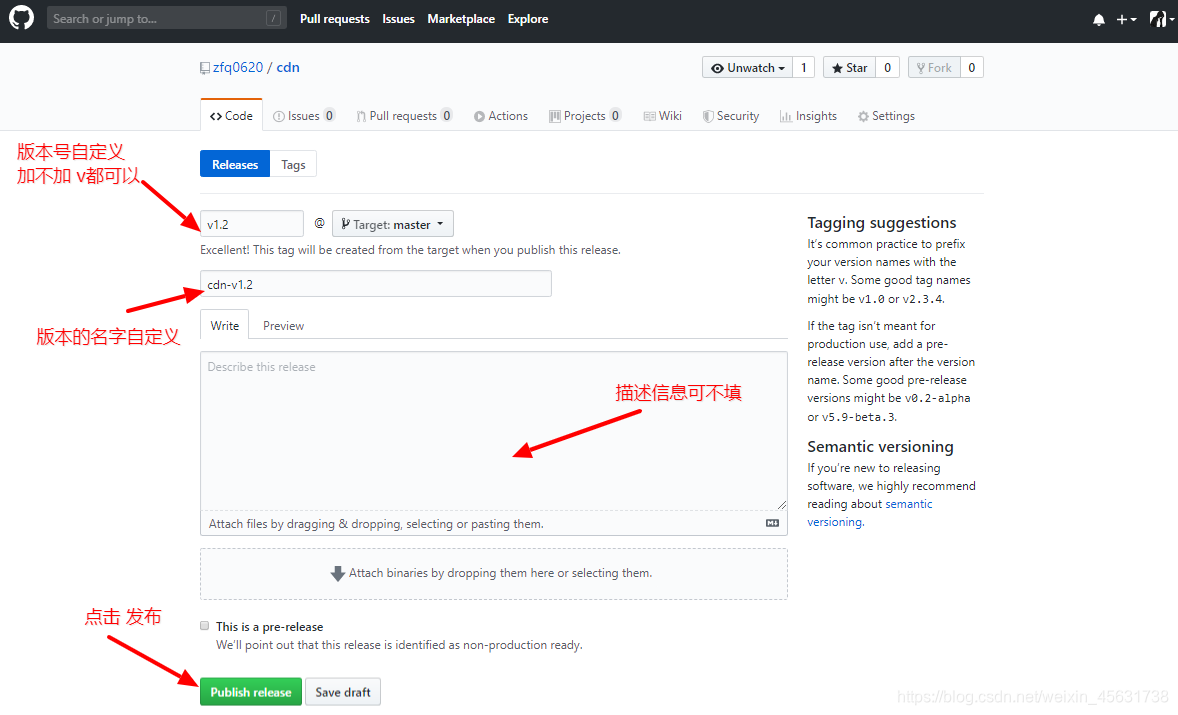Open the GitHub logo home link
Image resolution: width=1178 pixels, height=715 pixels.
(21, 18)
